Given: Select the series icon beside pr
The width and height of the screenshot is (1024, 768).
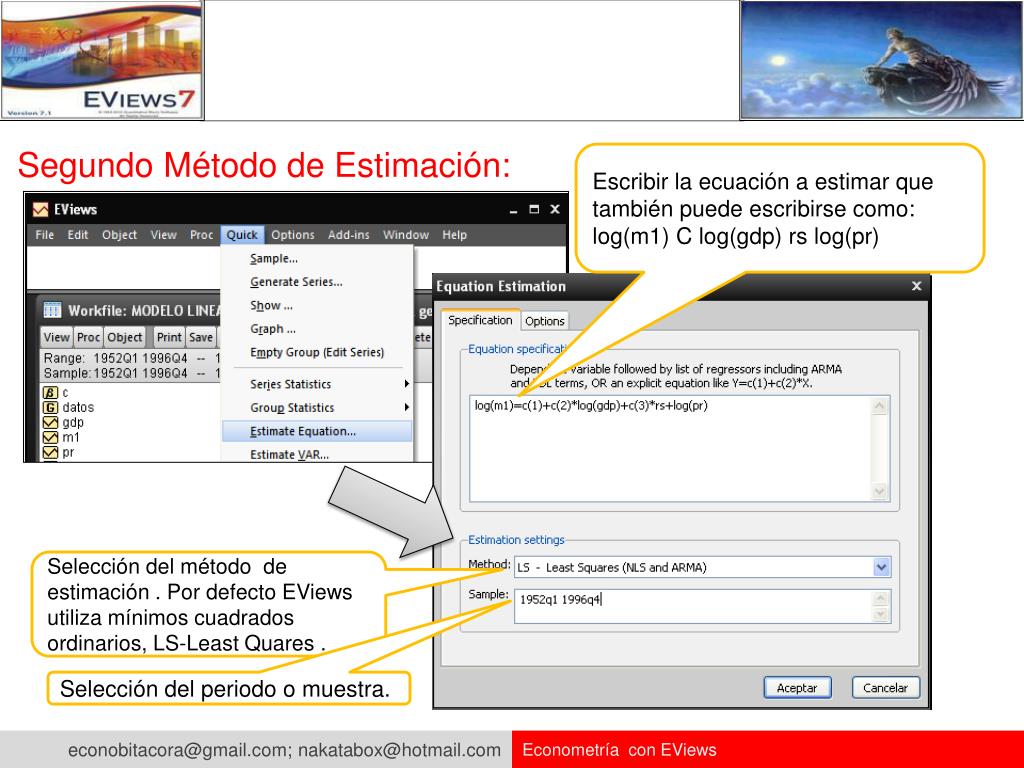Looking at the screenshot, I should tap(50, 453).
